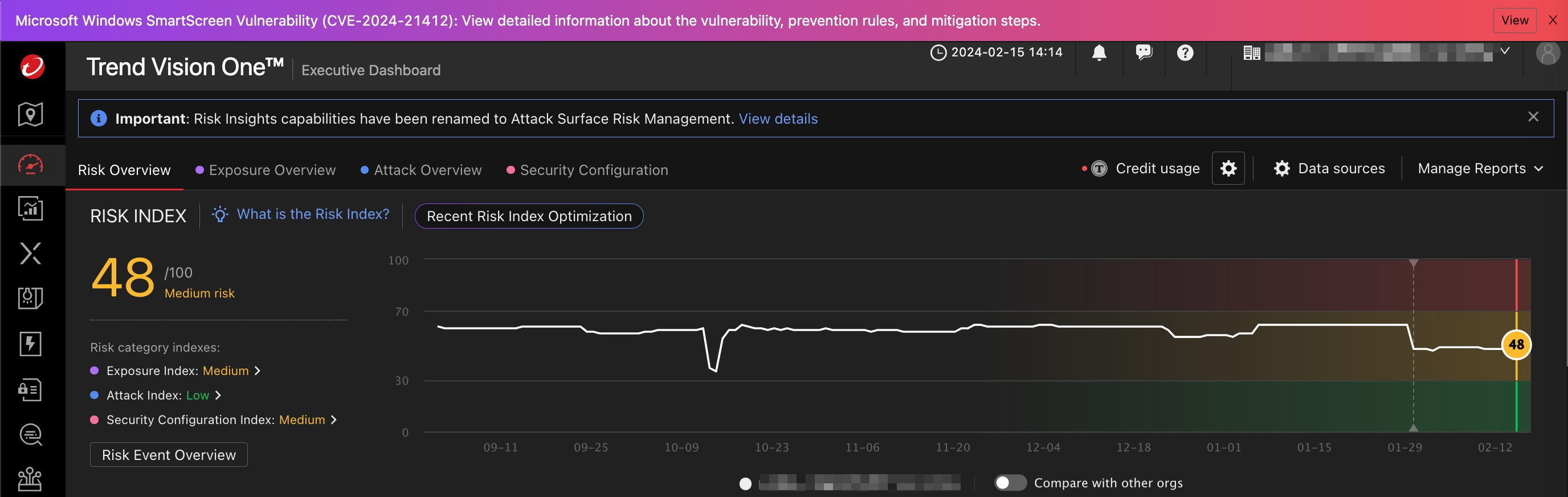
Task: Switch to the Exposure Overview tab
Action: point(271,170)
